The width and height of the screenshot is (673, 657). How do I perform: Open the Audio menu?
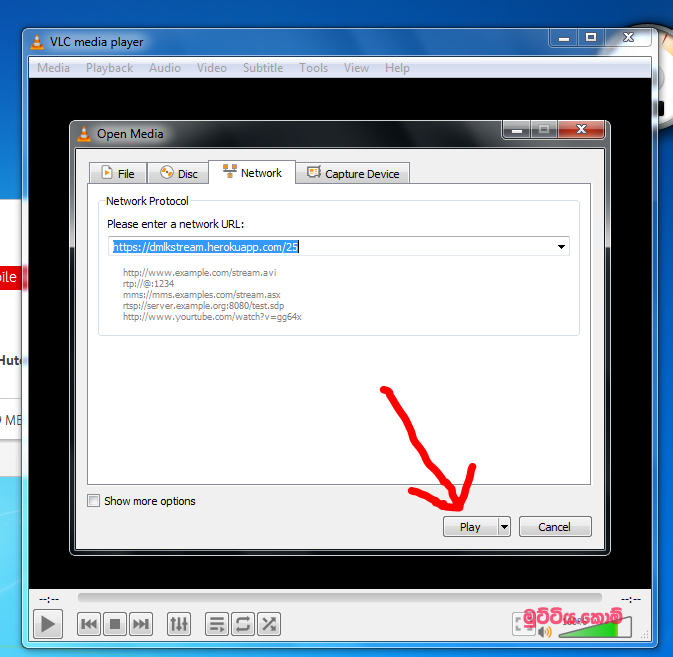[165, 68]
